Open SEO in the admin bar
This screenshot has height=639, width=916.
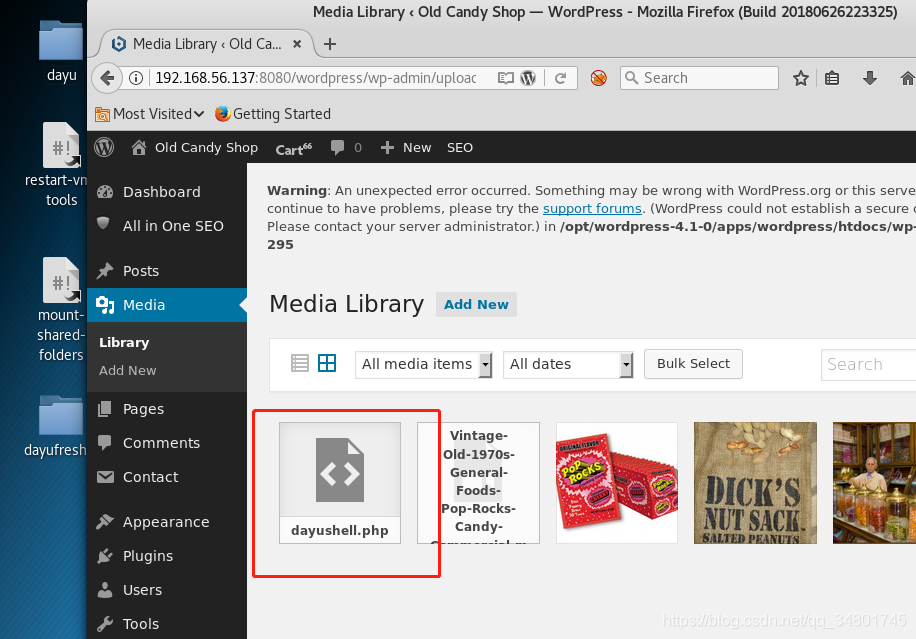point(460,147)
